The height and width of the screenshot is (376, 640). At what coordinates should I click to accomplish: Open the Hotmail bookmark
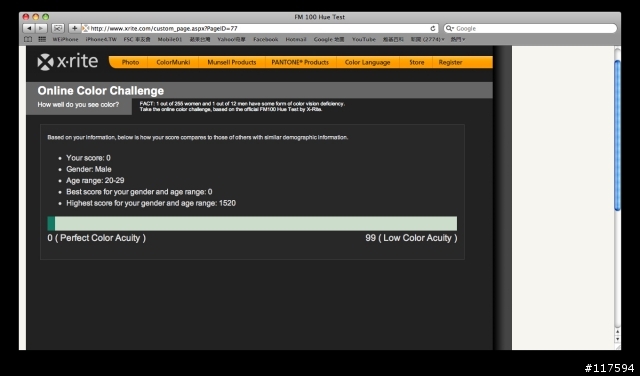(296, 40)
